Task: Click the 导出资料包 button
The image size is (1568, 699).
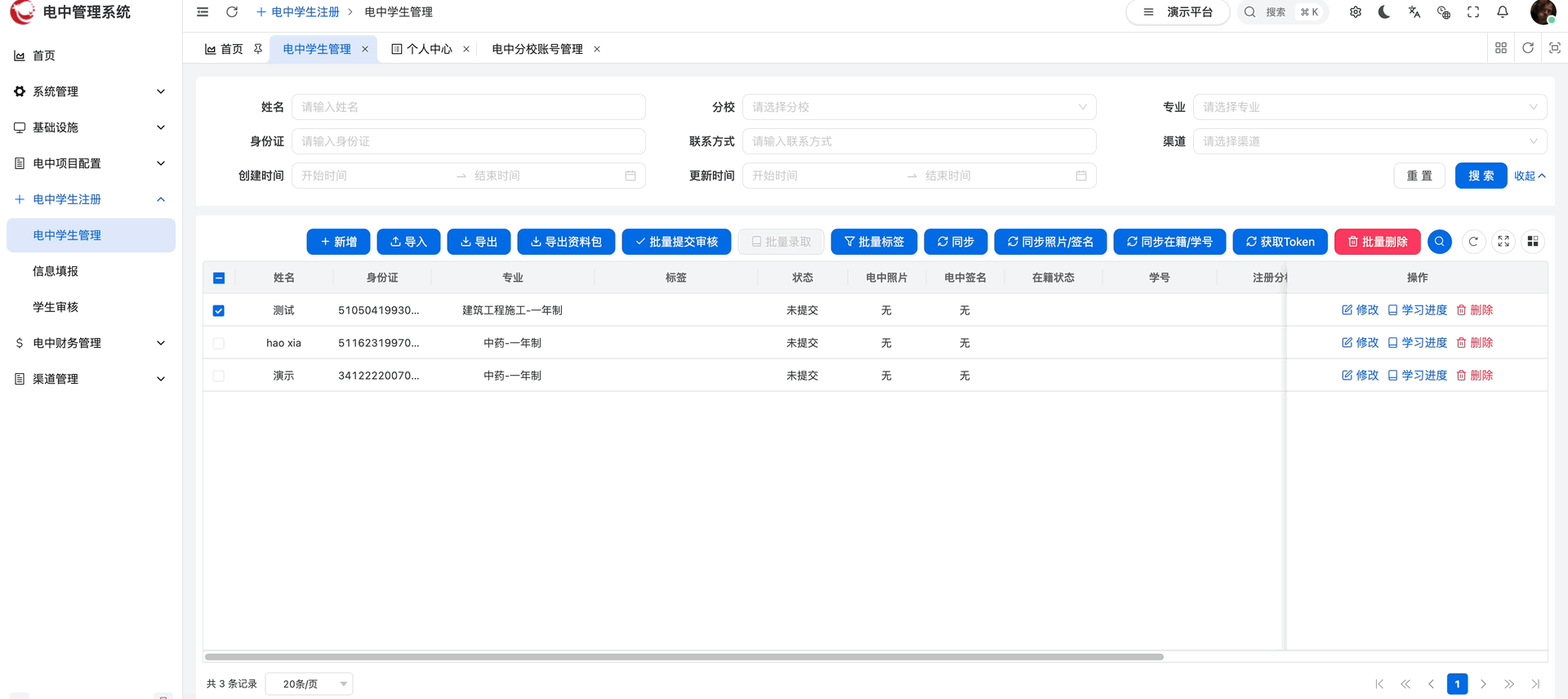Action: point(566,242)
